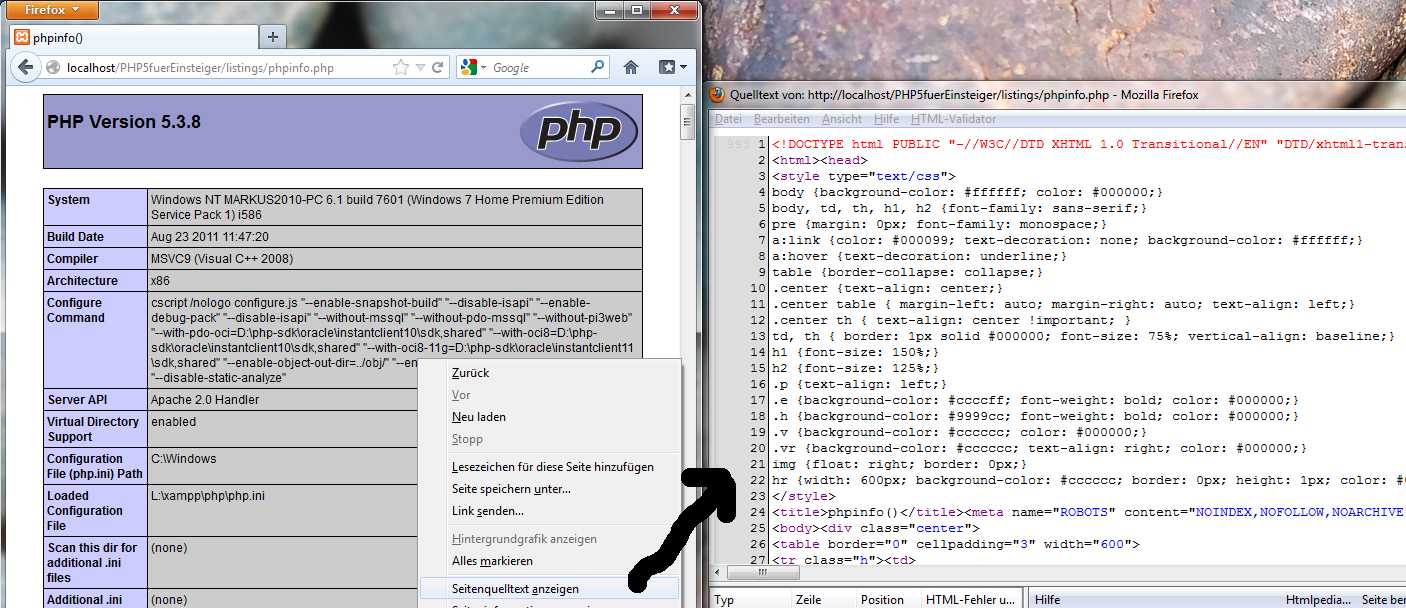Go back with the browser back arrow

25,68
